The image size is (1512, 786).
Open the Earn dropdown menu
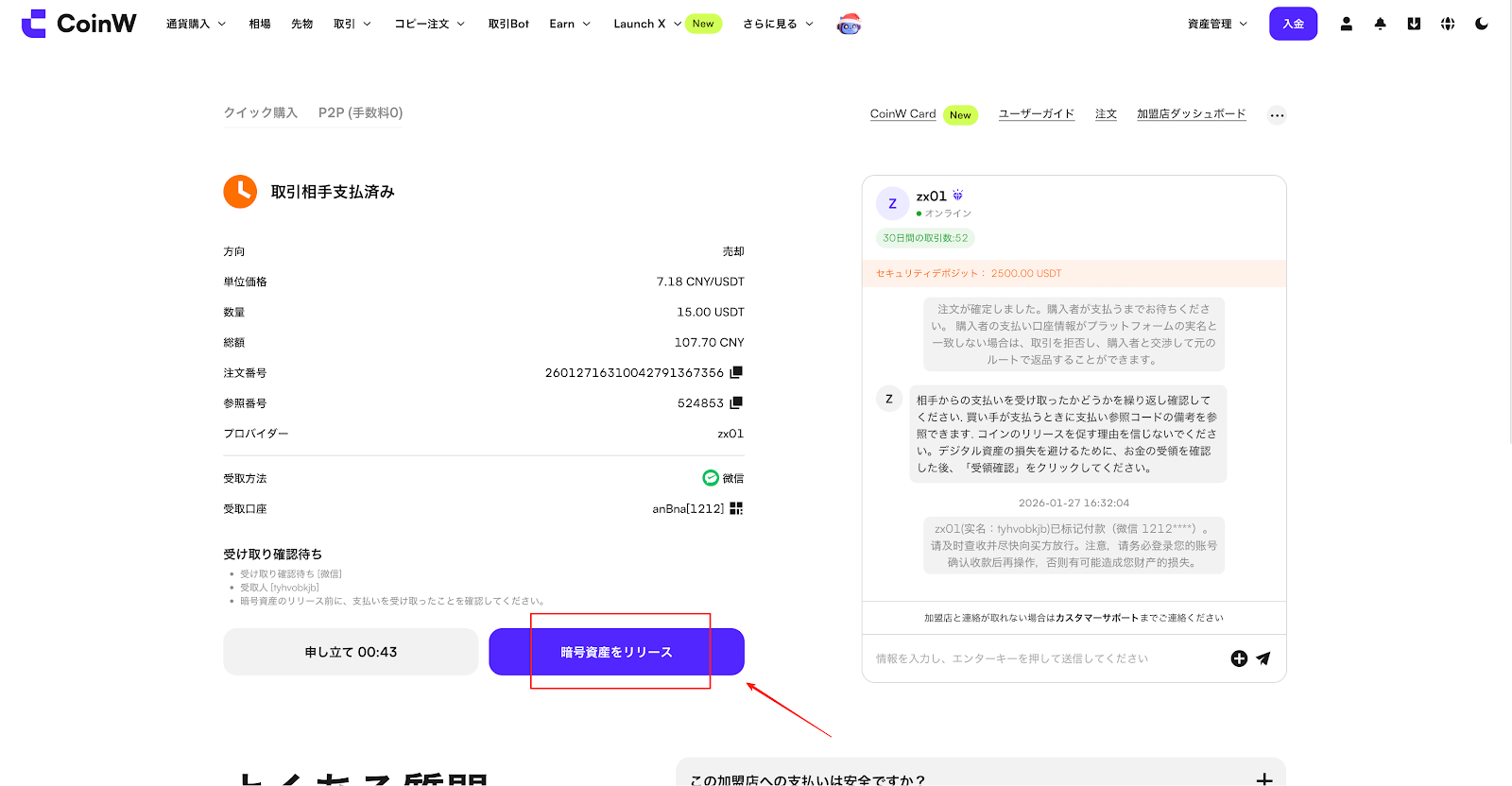[x=570, y=24]
